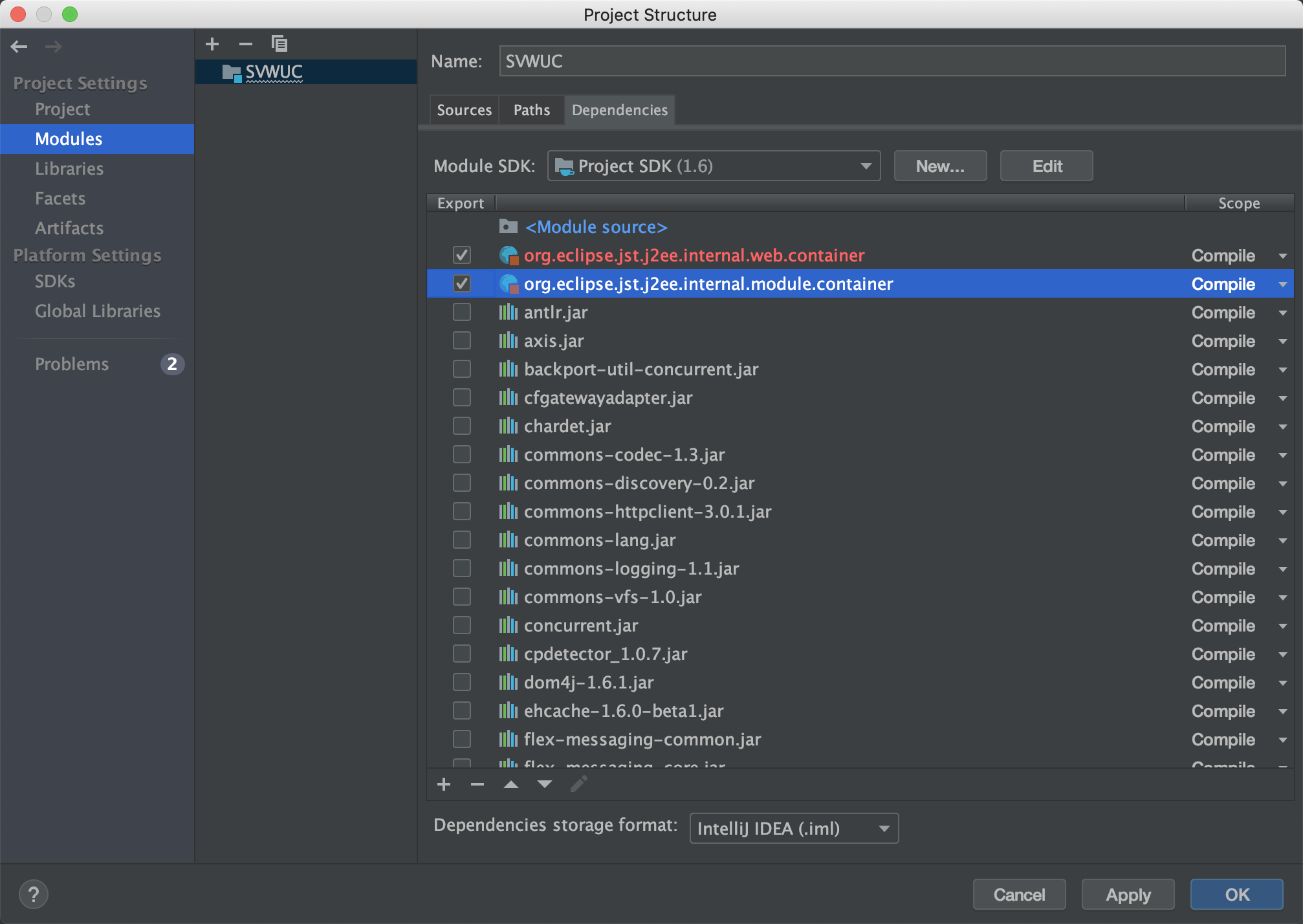Move dependency down arrow
Viewport: 1303px width, 924px height.
[545, 785]
